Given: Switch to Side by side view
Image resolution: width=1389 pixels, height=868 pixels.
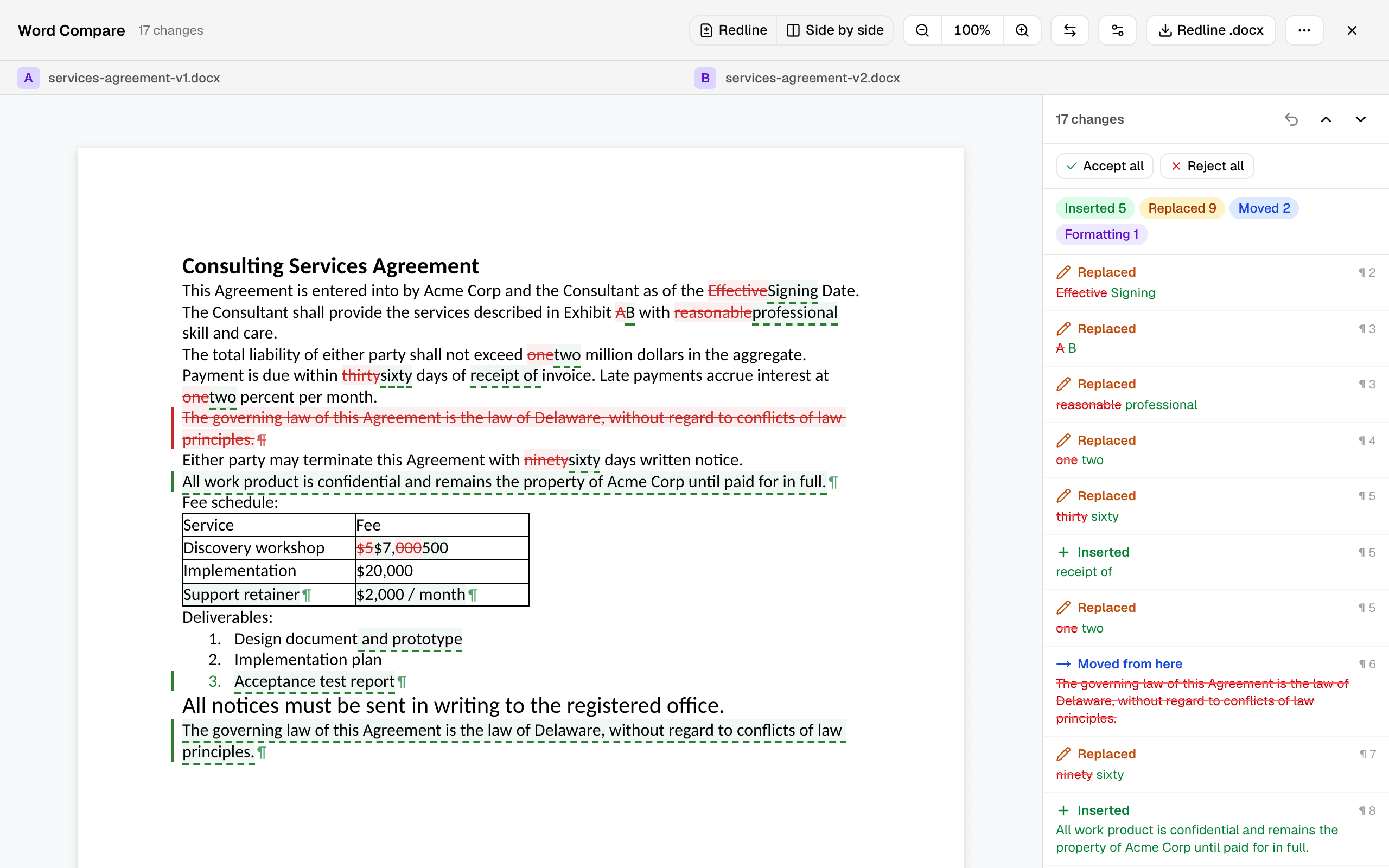Looking at the screenshot, I should tap(834, 30).
